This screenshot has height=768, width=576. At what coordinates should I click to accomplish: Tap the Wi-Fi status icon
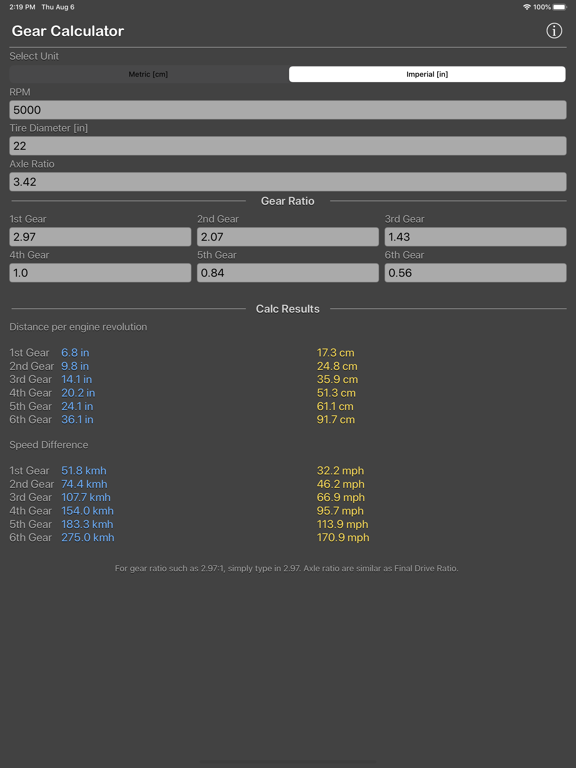tap(527, 7)
